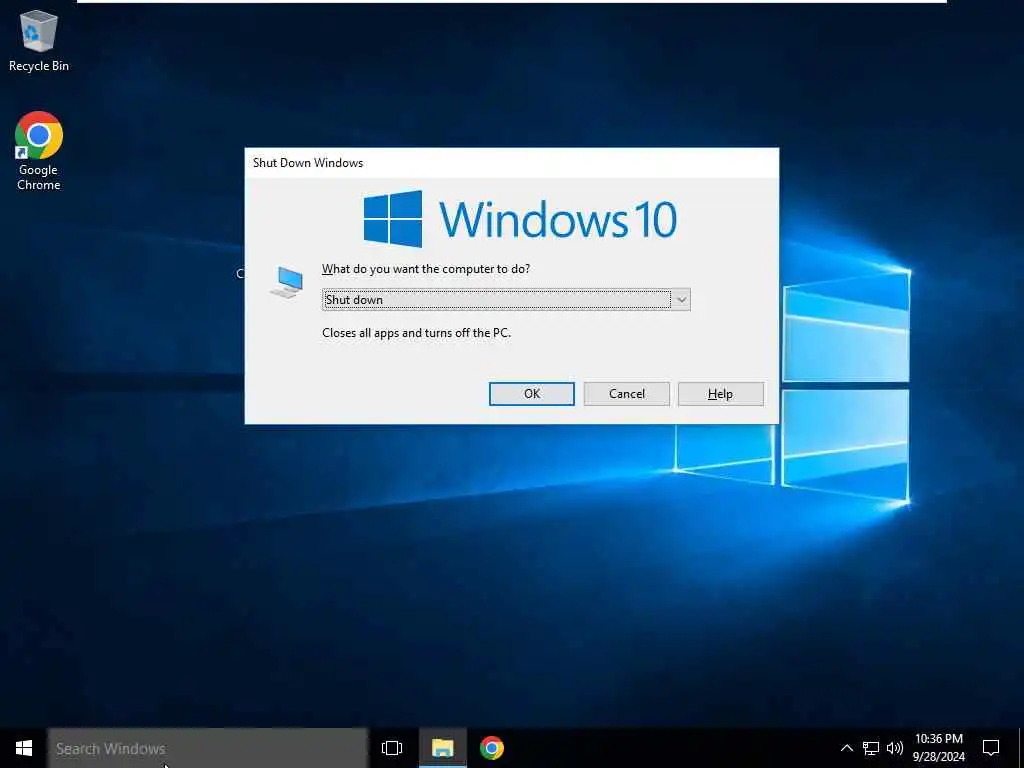
Task: Click the Search Windows box
Action: tap(208, 748)
